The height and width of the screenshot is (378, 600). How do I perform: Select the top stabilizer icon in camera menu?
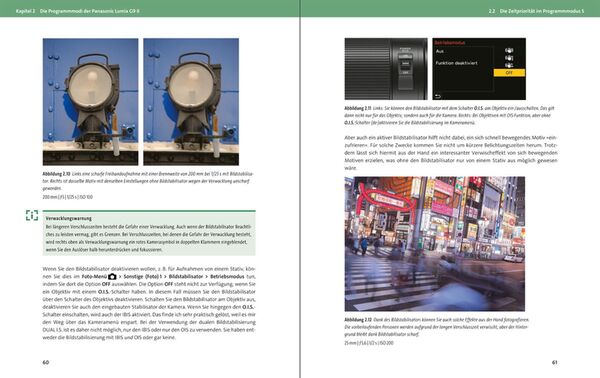[x=509, y=51]
